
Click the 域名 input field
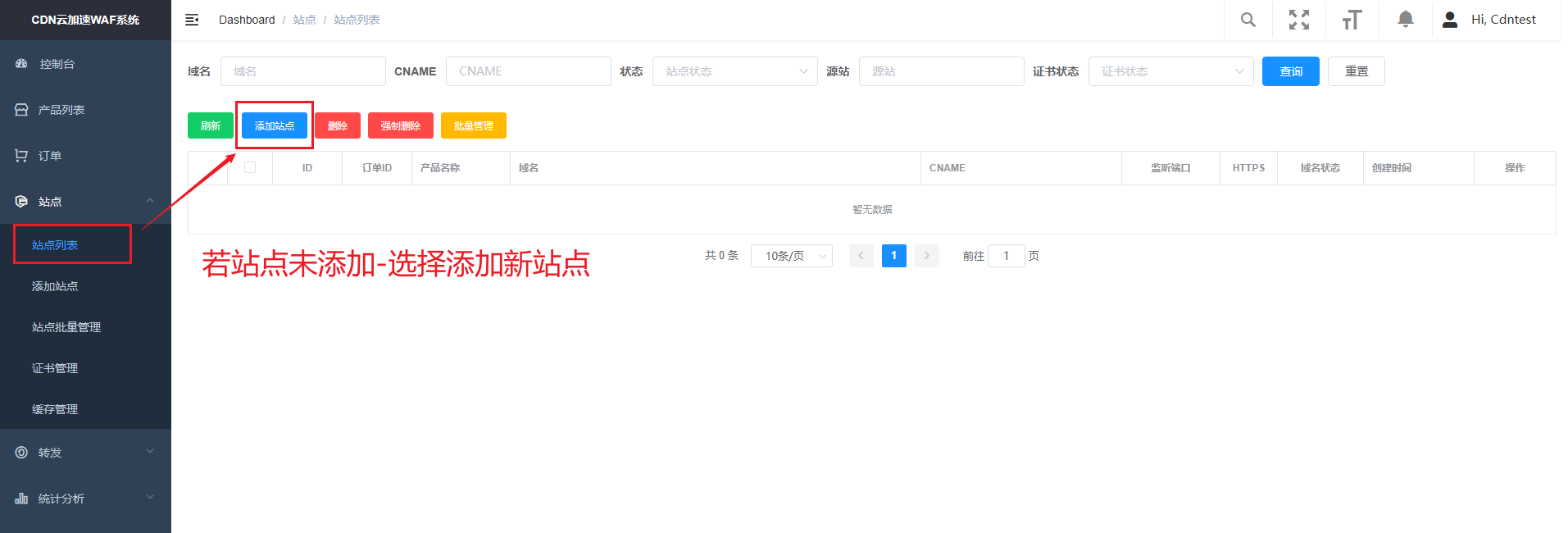[302, 71]
